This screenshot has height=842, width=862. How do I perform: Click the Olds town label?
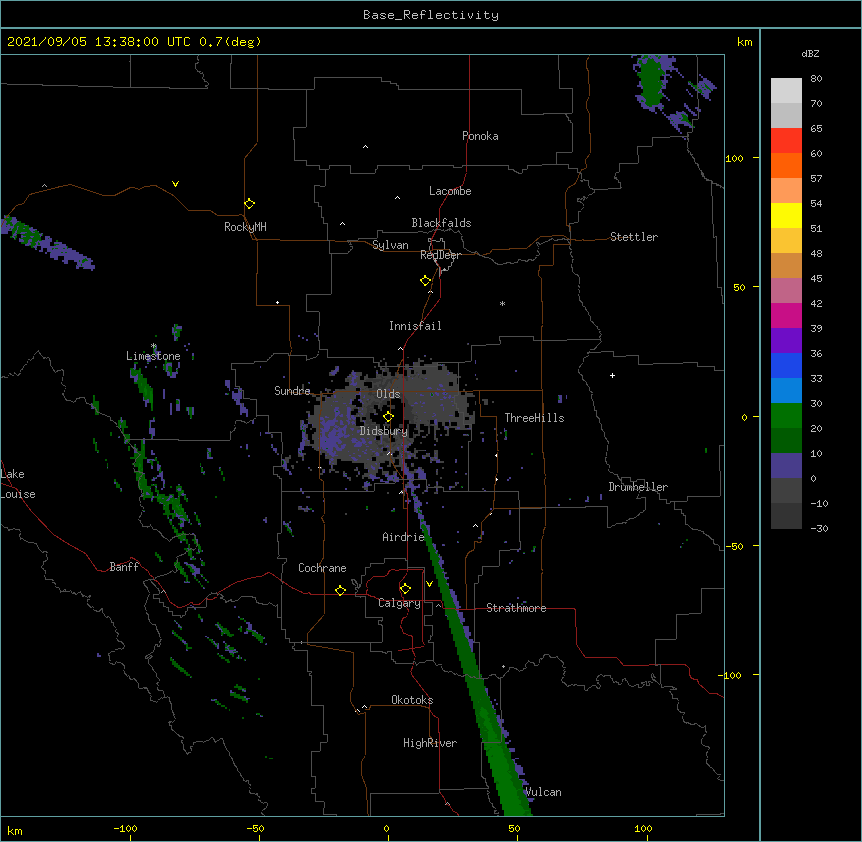(x=388, y=394)
